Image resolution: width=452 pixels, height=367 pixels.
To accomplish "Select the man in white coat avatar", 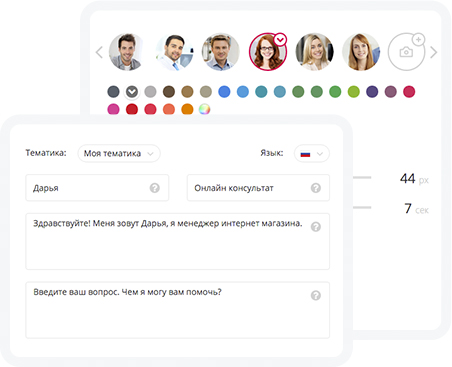I will [x=174, y=52].
